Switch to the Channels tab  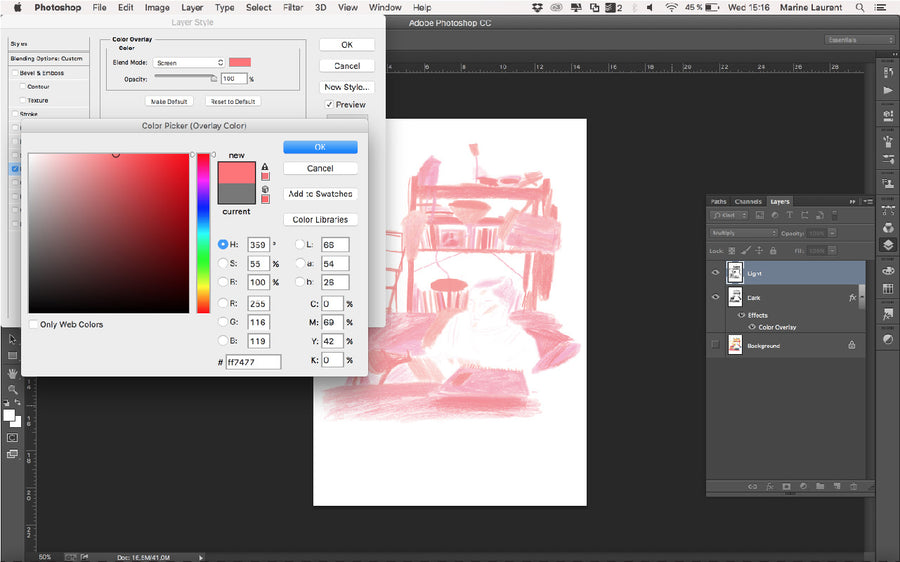748,201
